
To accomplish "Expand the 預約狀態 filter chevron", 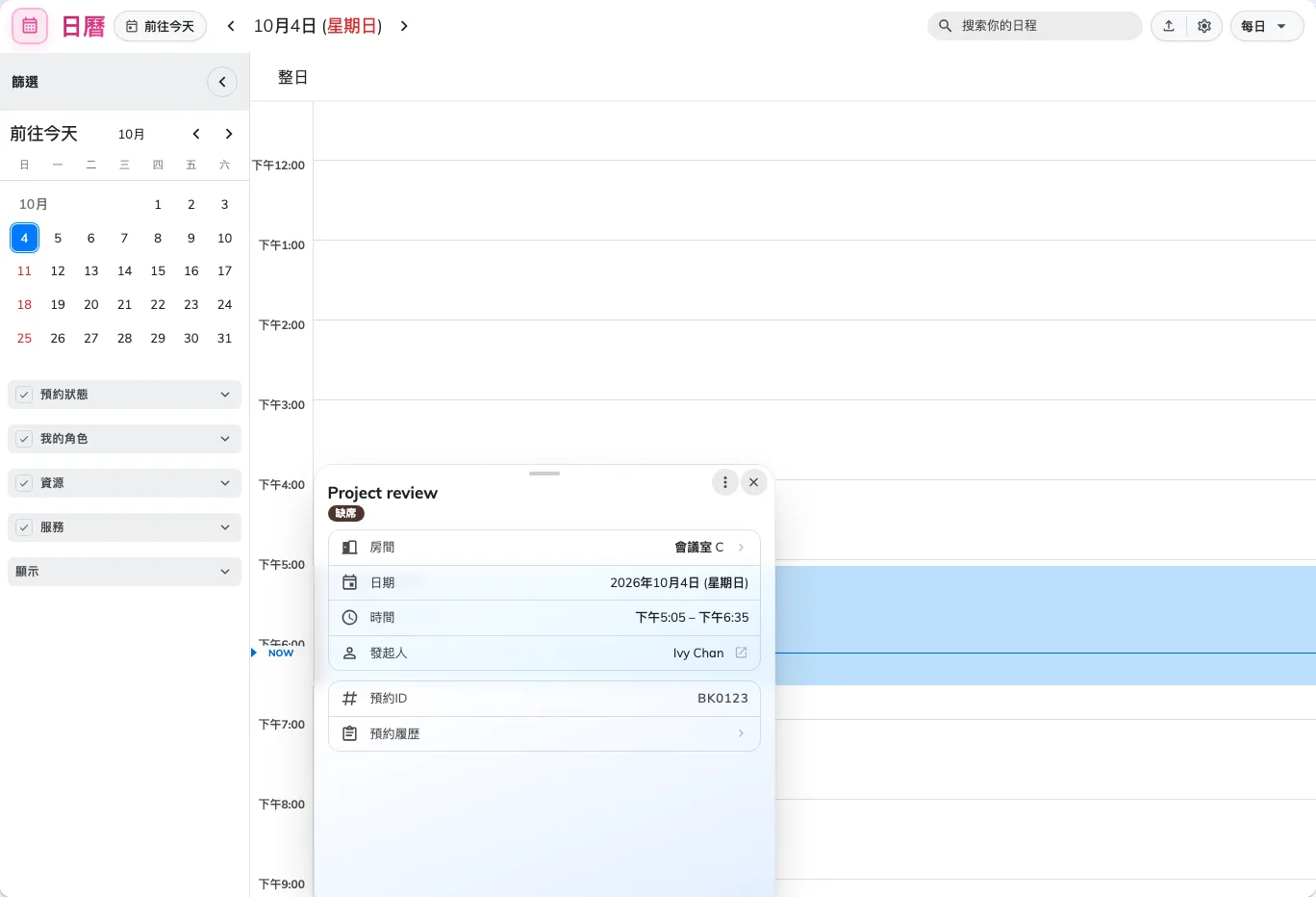I will pos(225,395).
